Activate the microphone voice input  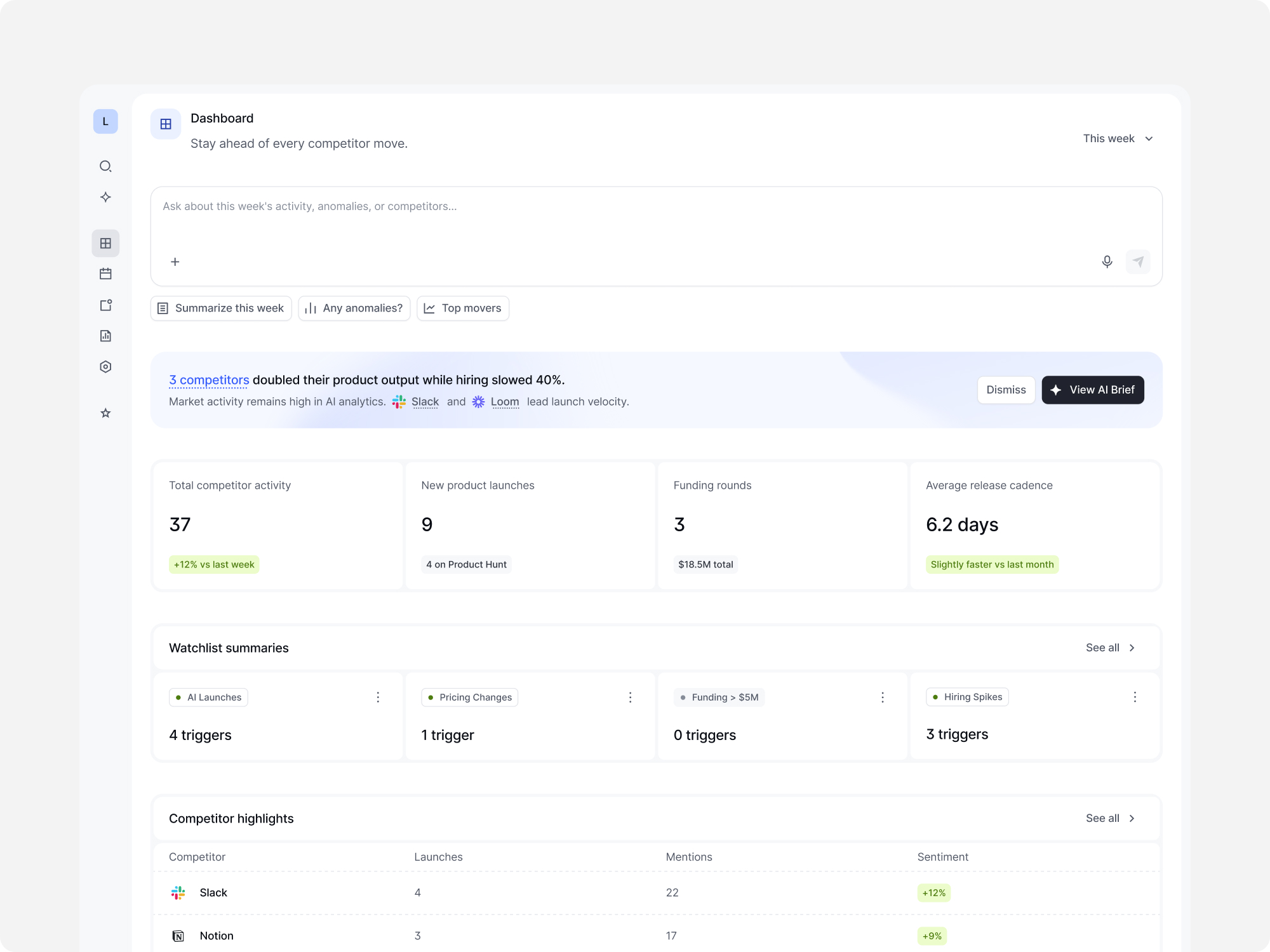pos(1107,261)
